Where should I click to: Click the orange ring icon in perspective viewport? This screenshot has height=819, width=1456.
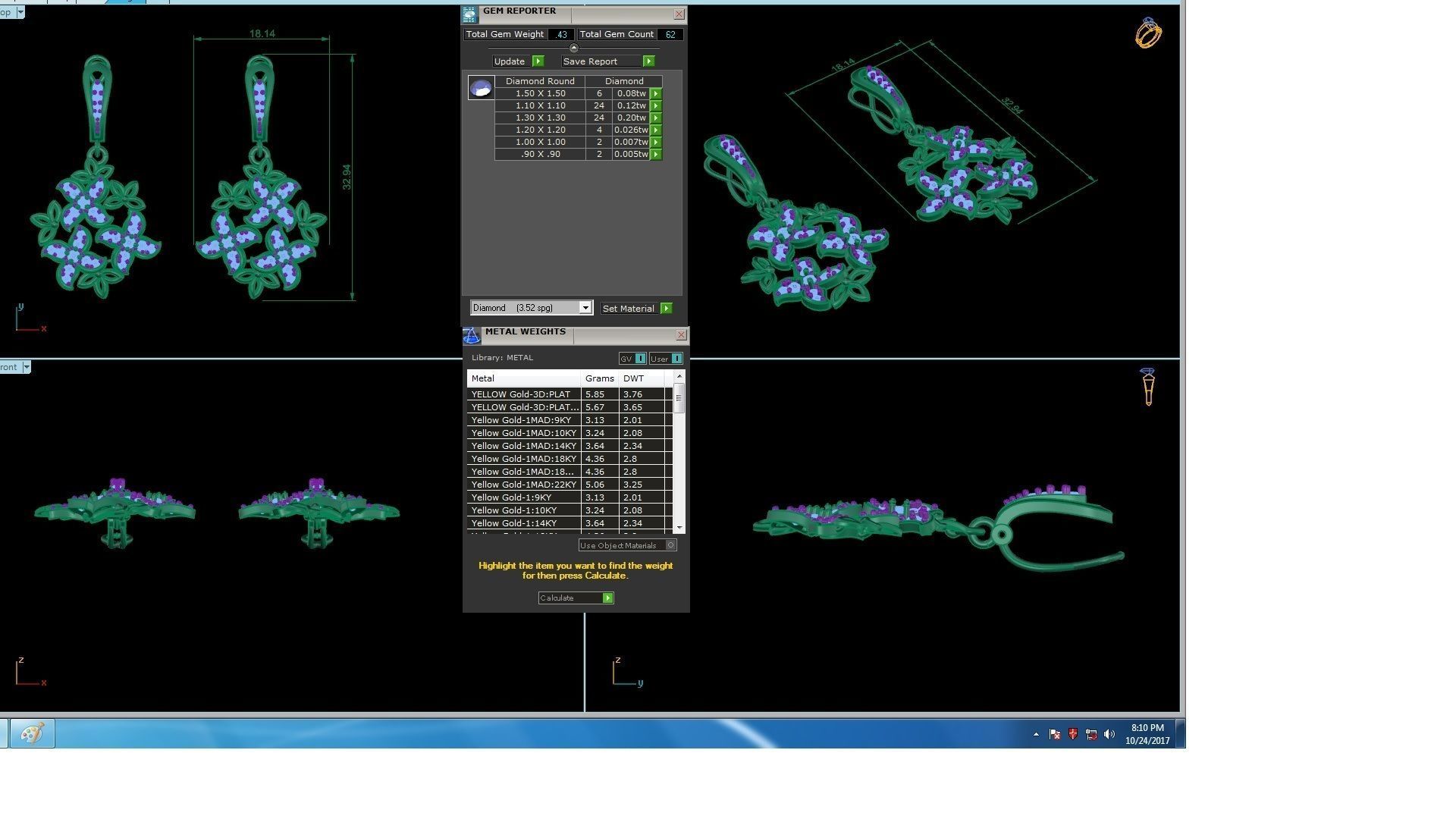click(1147, 33)
